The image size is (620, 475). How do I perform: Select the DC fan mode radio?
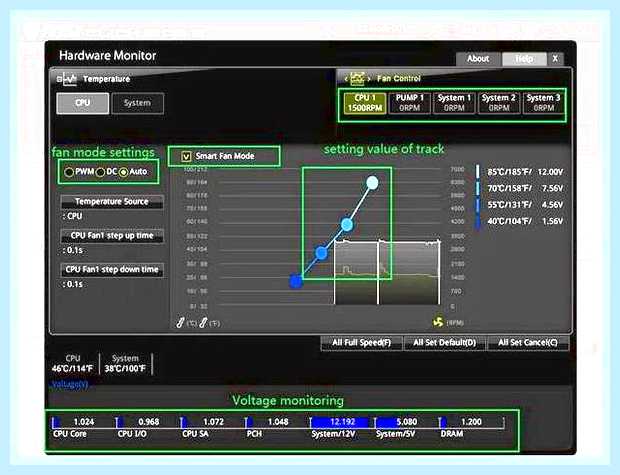[x=100, y=172]
